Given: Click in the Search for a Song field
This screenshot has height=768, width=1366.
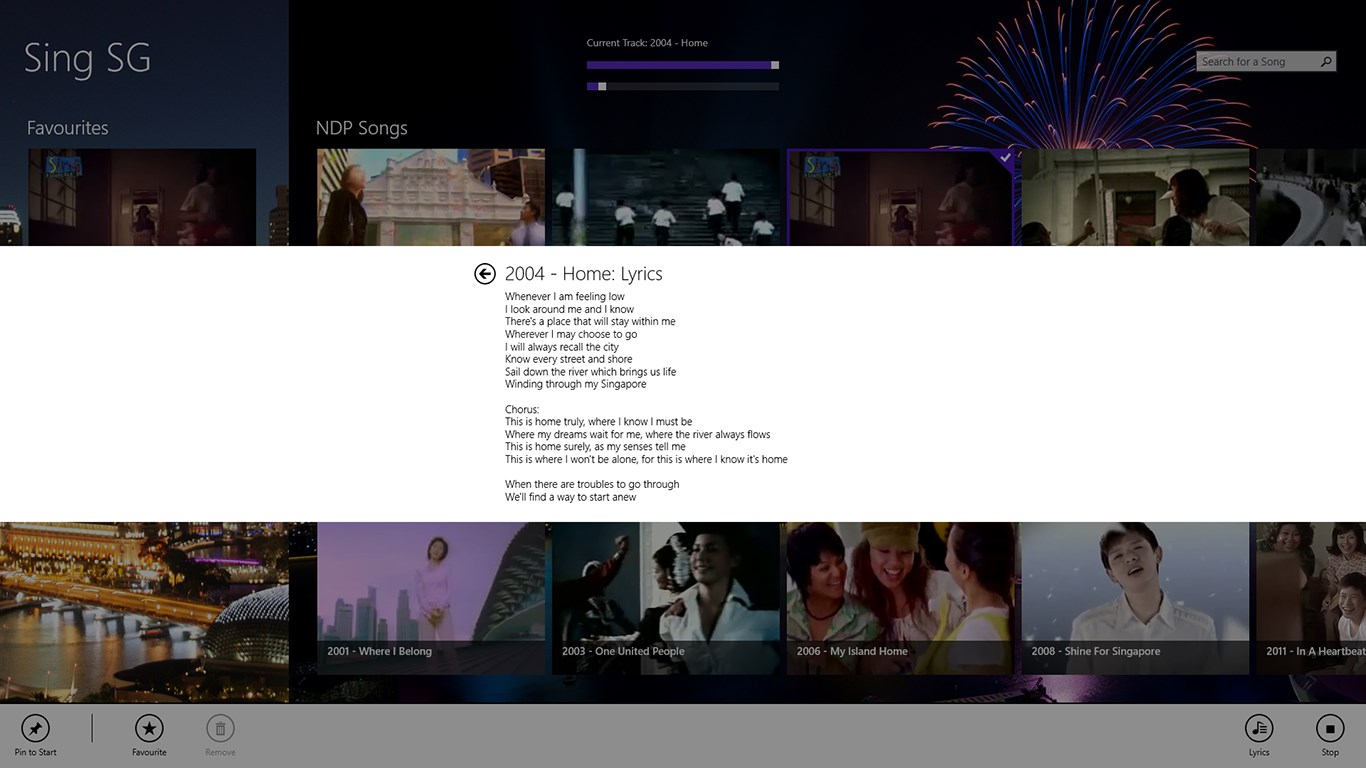Looking at the screenshot, I should click(1257, 61).
